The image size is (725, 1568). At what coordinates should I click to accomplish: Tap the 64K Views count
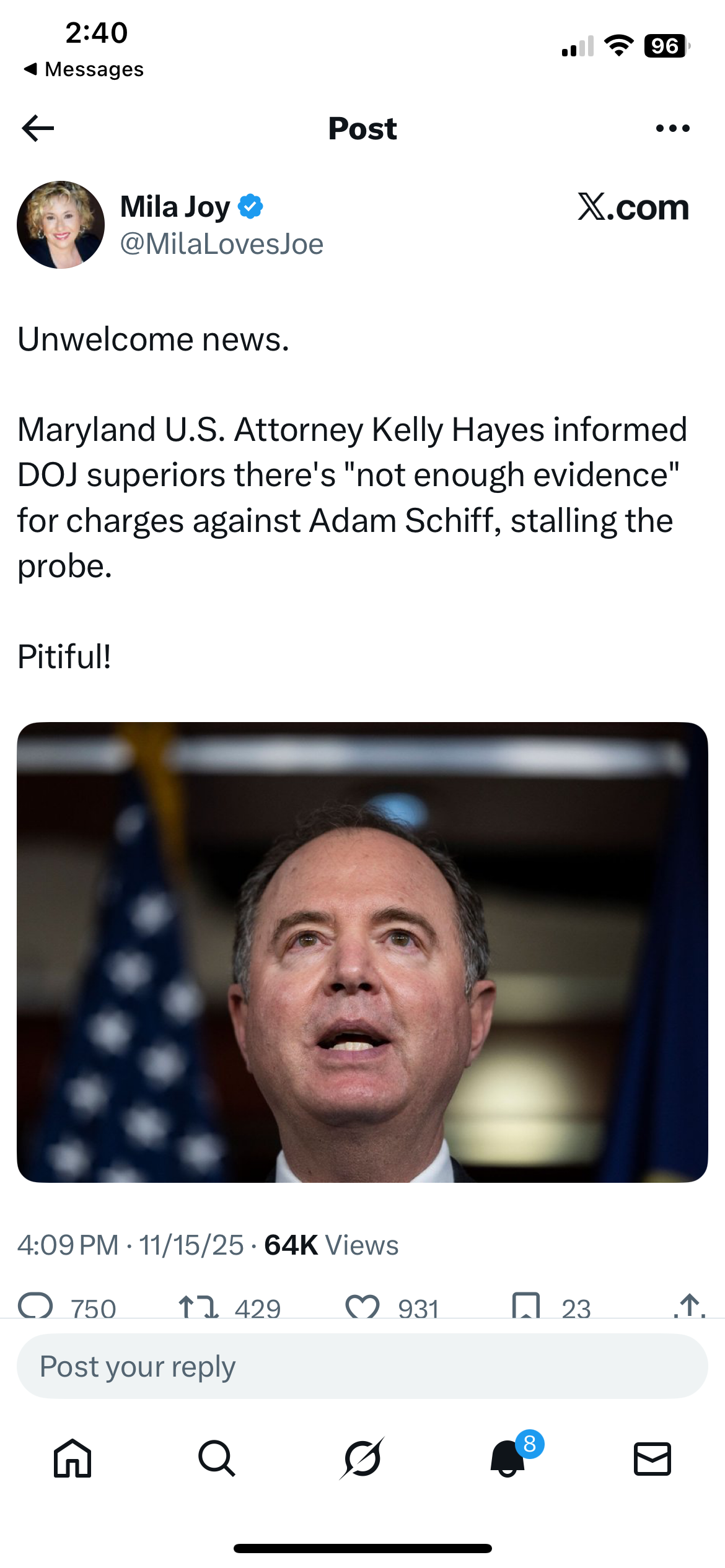pyautogui.click(x=332, y=1245)
